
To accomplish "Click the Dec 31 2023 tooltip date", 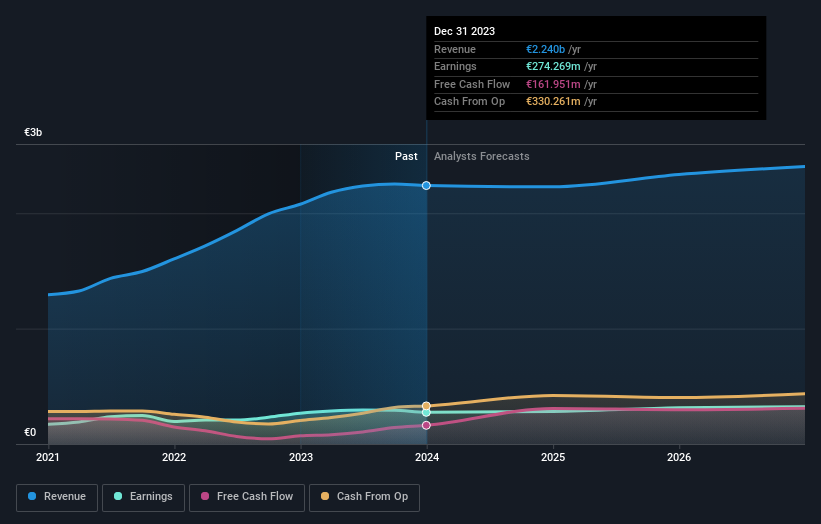I will pos(464,31).
